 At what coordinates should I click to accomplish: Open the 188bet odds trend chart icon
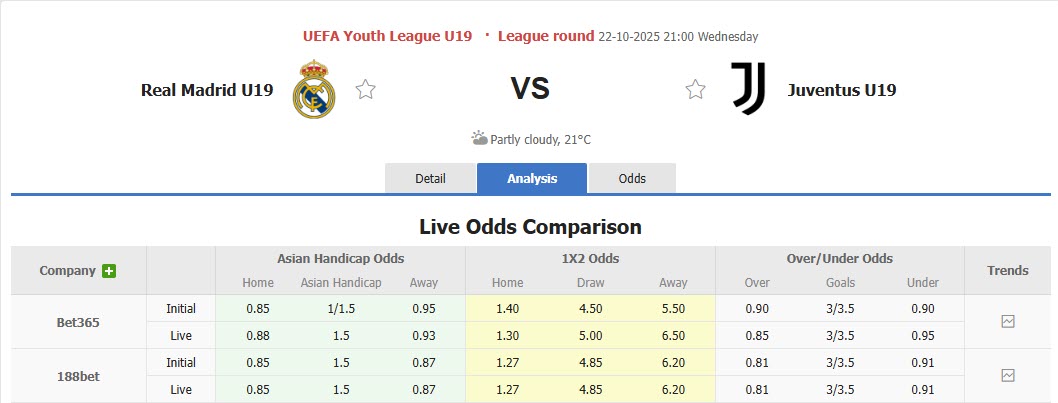(x=1008, y=376)
